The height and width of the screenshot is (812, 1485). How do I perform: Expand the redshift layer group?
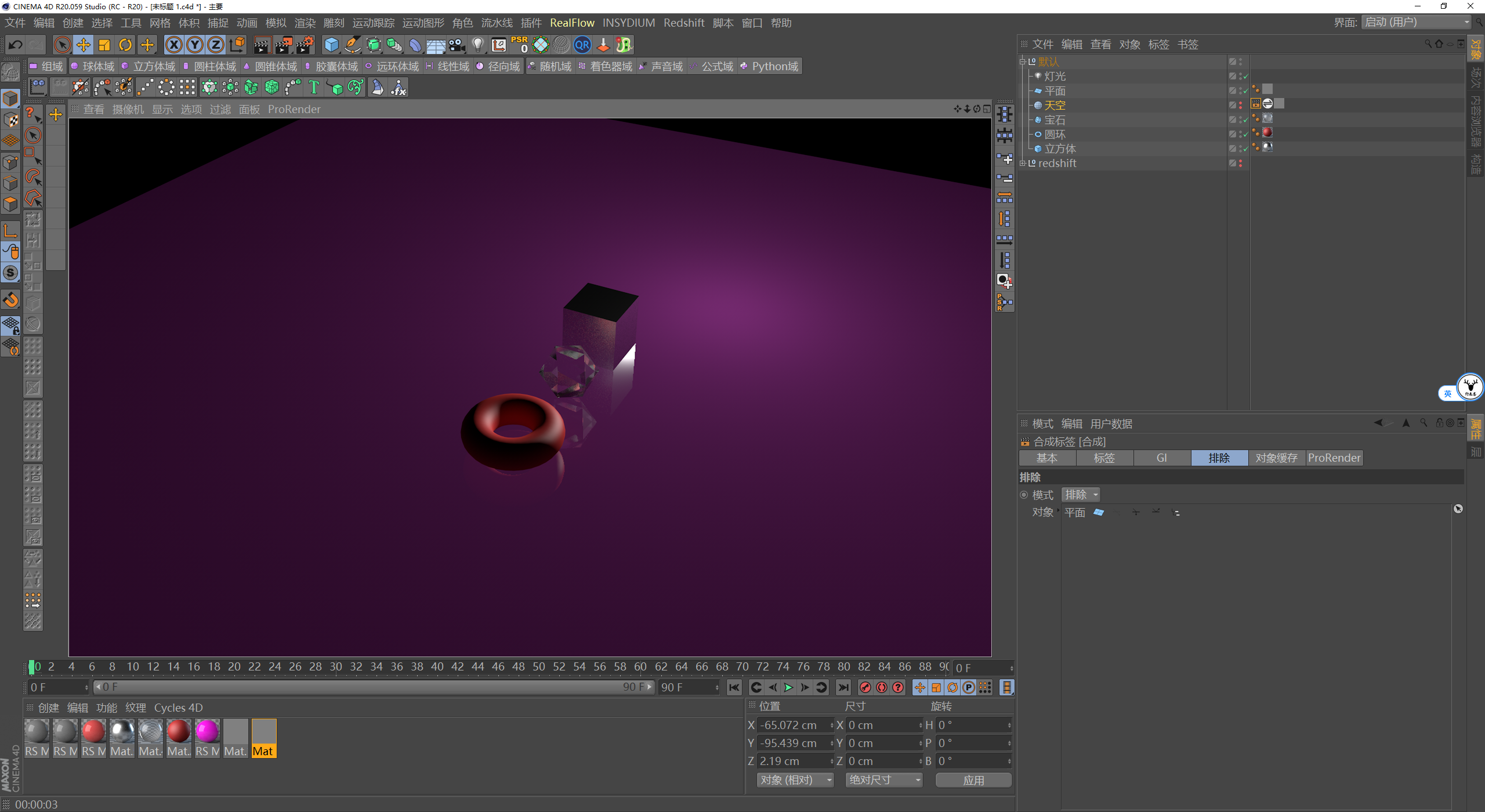click(x=1023, y=163)
